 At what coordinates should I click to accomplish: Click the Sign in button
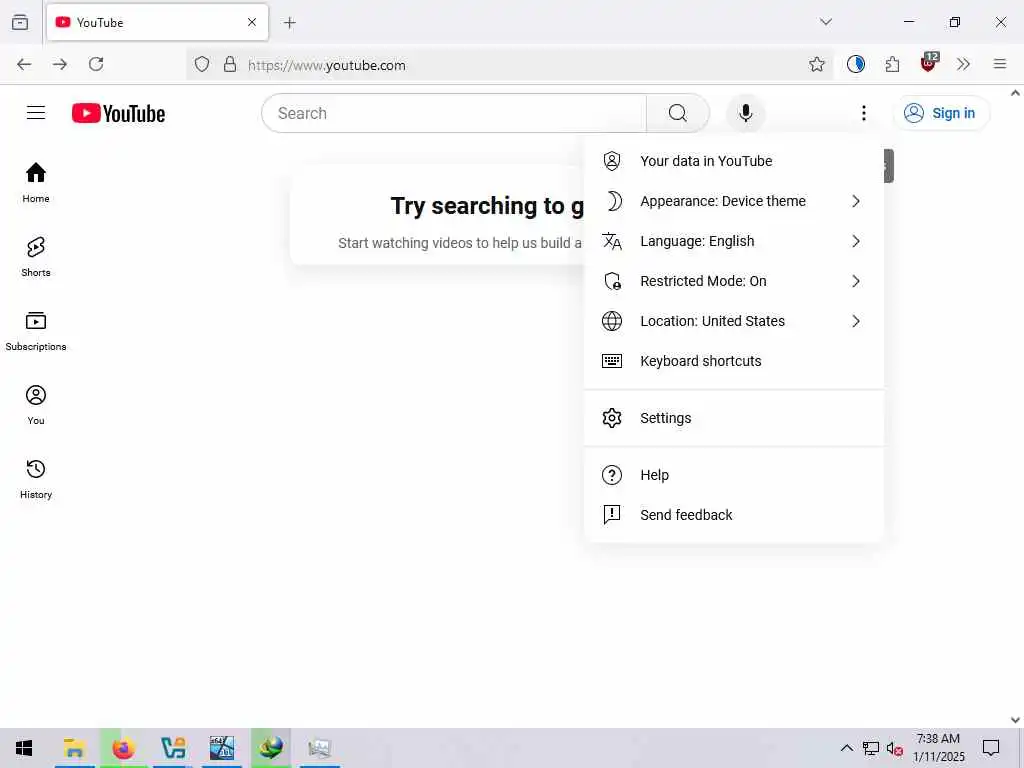(x=940, y=113)
